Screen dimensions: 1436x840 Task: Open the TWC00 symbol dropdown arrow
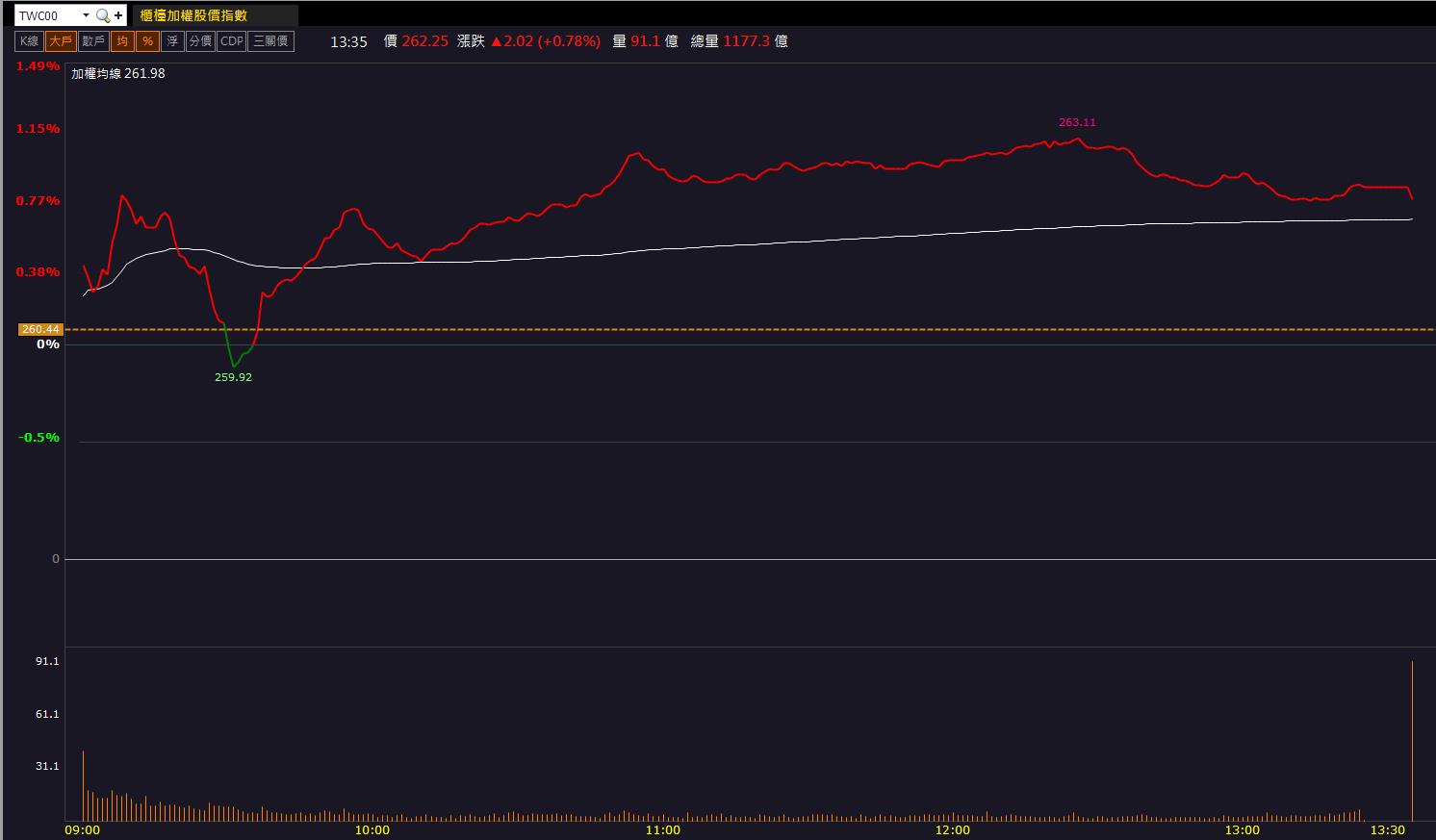86,15
